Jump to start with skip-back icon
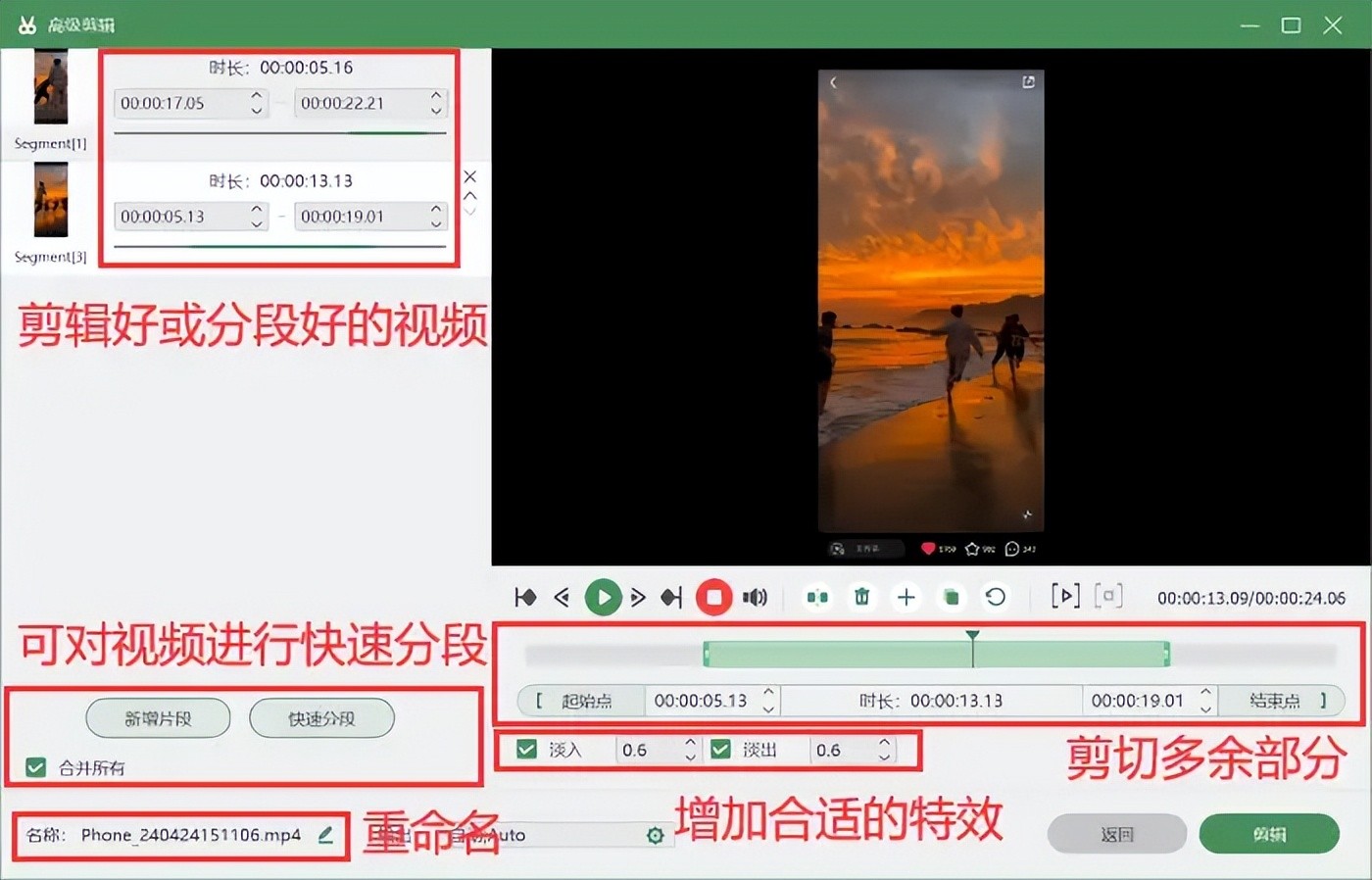 tap(525, 597)
